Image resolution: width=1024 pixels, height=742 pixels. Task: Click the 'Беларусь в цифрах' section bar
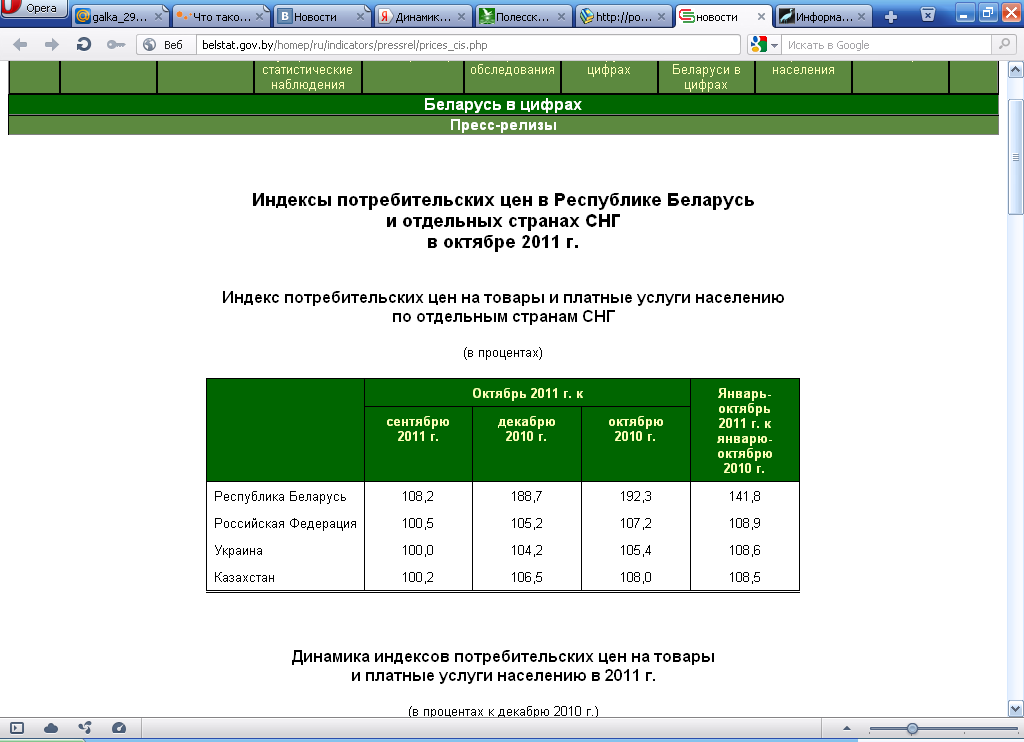click(503, 105)
